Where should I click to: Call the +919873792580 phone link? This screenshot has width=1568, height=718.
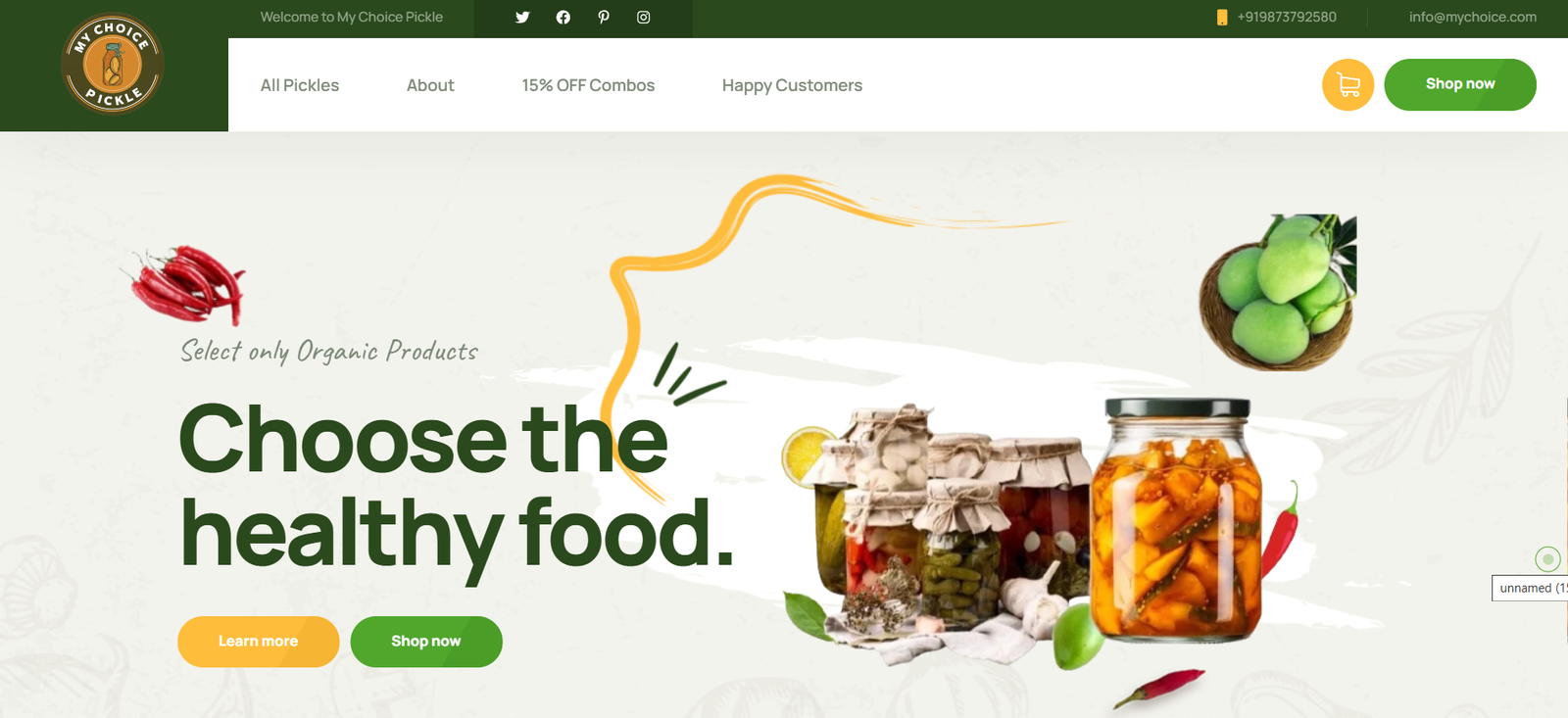(1287, 18)
